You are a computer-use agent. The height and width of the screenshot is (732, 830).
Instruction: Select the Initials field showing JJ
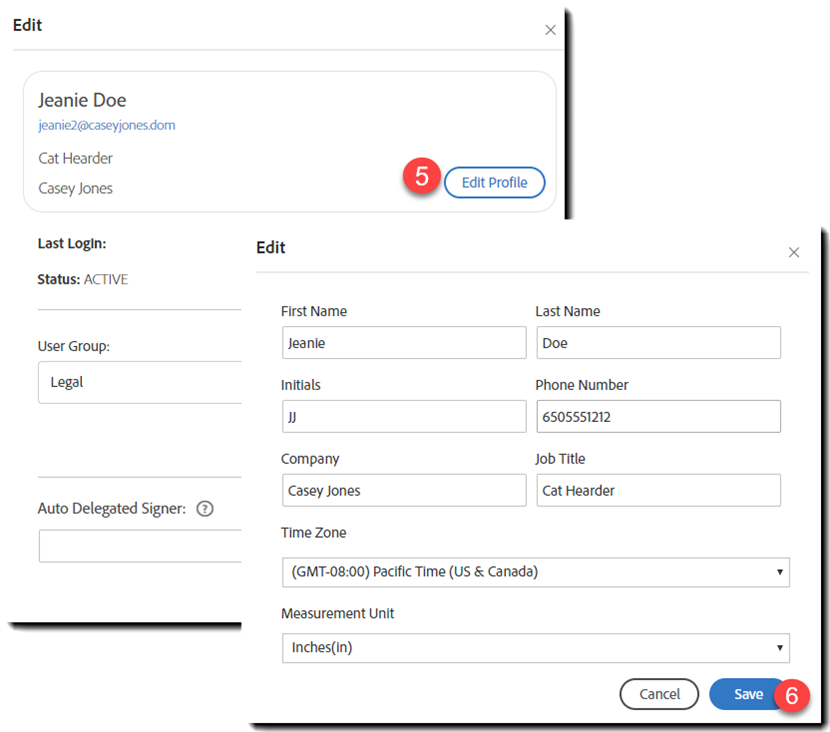404,416
